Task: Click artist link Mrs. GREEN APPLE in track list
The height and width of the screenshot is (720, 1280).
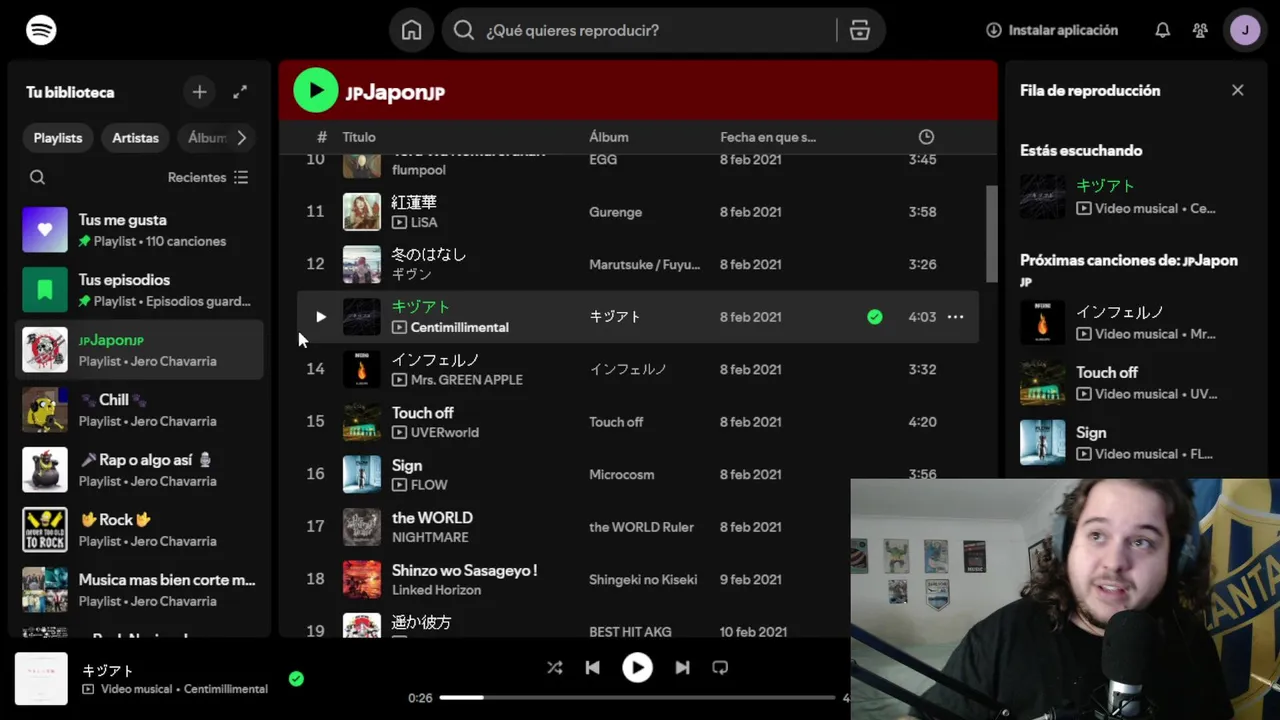Action: tap(467, 380)
